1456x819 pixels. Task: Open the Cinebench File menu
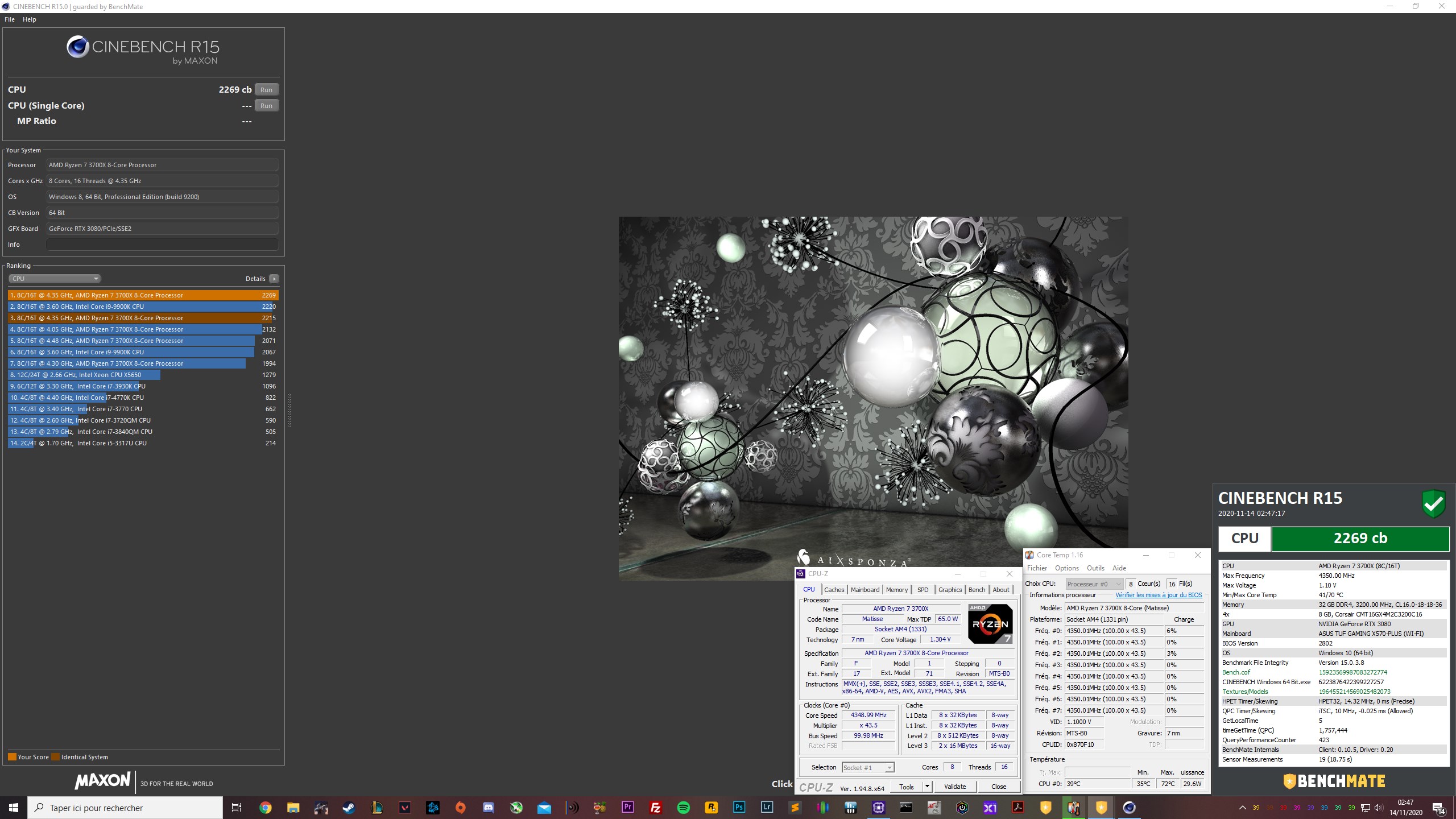[10, 19]
